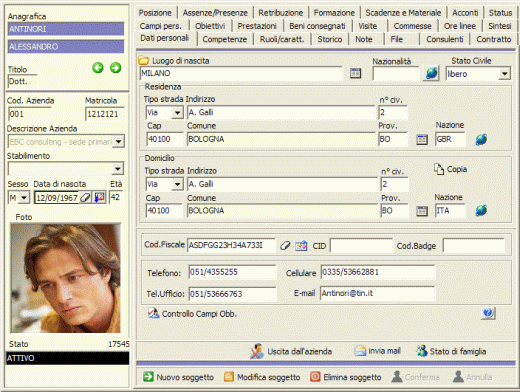Click the Stato di famiglia label

point(458,351)
